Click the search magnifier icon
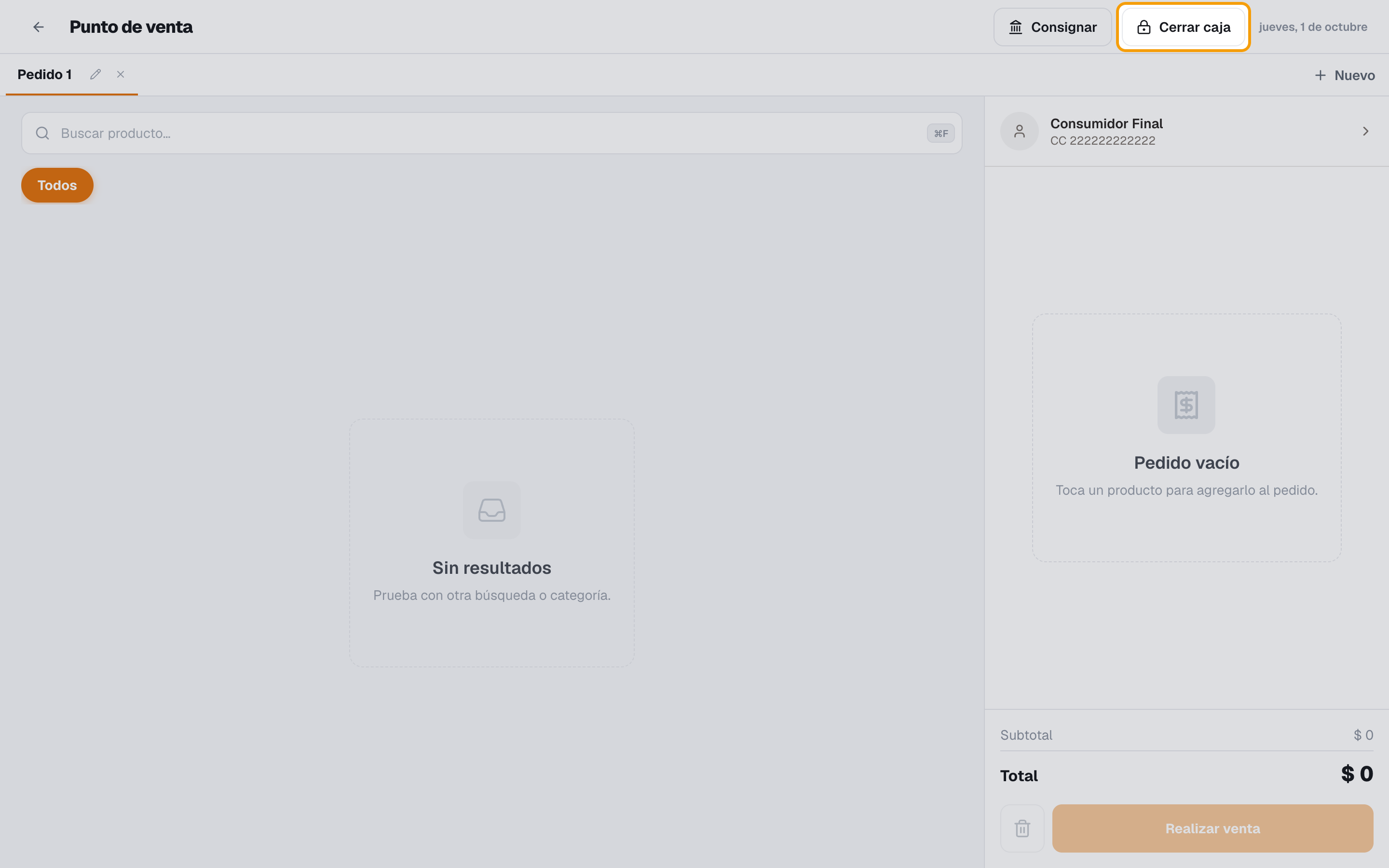Screen dimensions: 1389x868 coord(42,133)
